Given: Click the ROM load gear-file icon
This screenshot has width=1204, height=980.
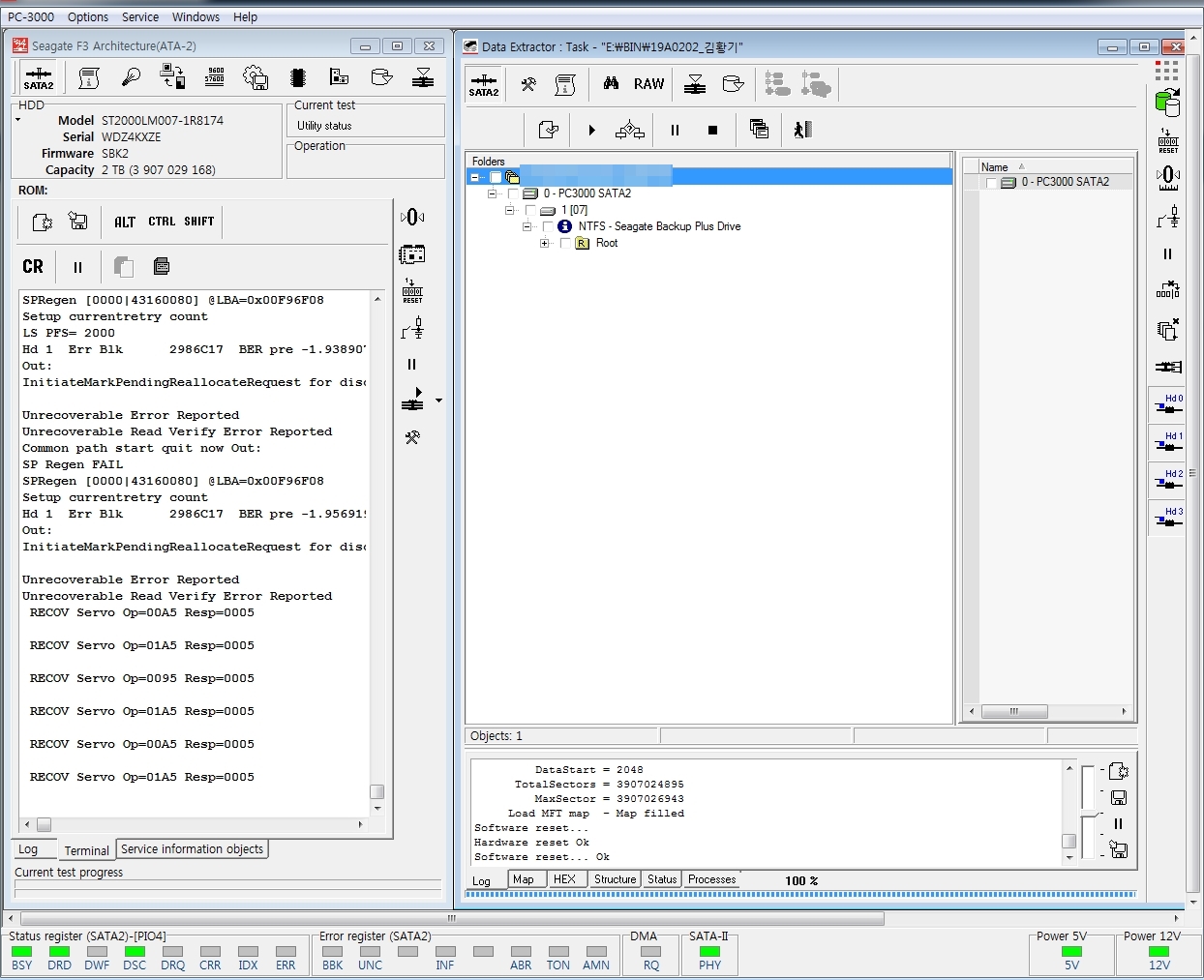Looking at the screenshot, I should (x=43, y=222).
